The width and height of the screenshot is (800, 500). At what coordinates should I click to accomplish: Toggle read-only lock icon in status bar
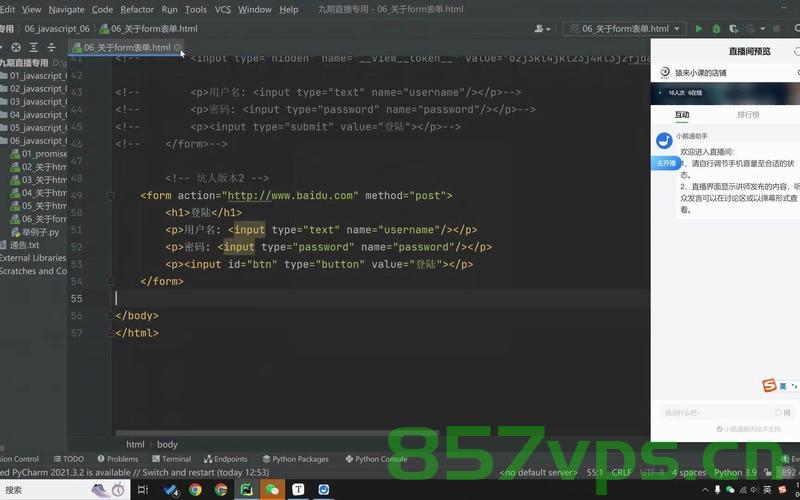pos(766,473)
